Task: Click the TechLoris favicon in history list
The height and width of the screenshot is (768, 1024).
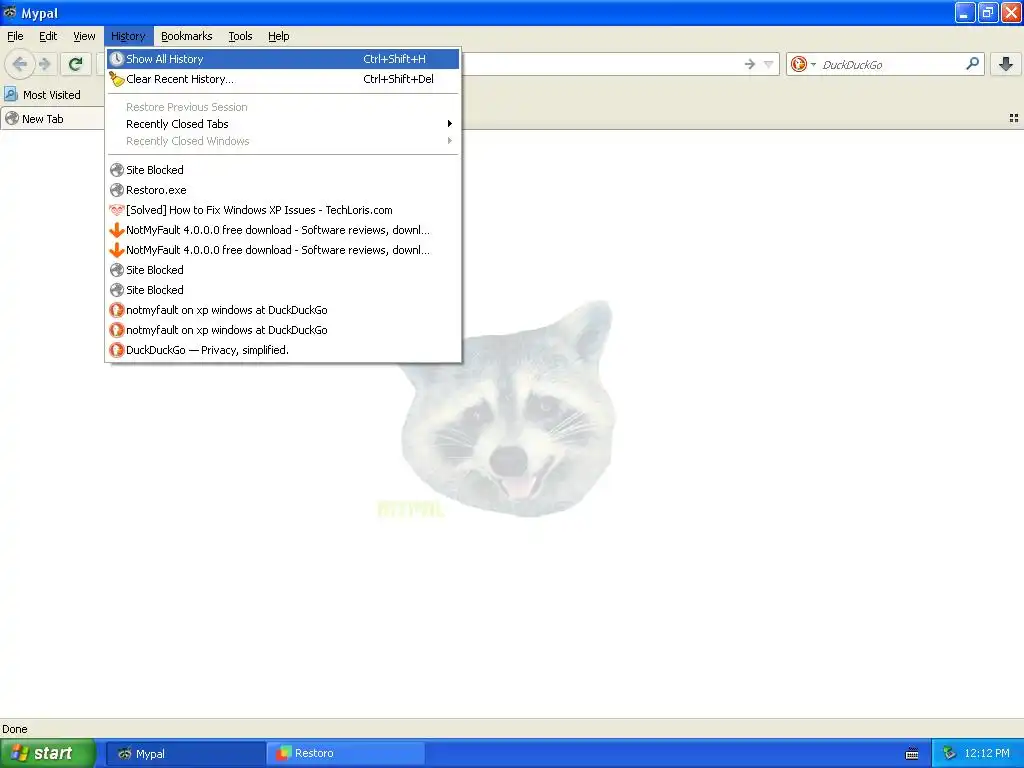Action: click(x=117, y=210)
